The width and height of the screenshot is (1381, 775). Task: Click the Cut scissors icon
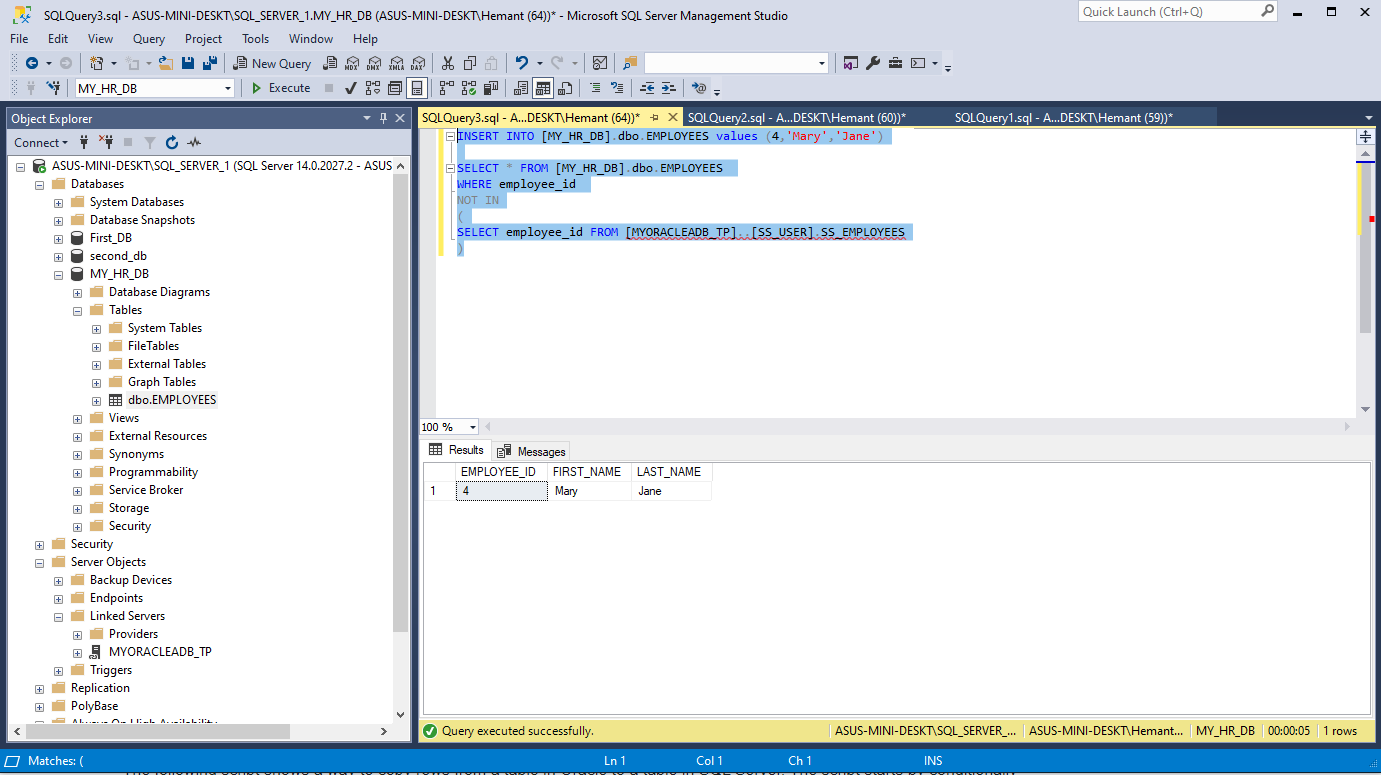click(447, 63)
